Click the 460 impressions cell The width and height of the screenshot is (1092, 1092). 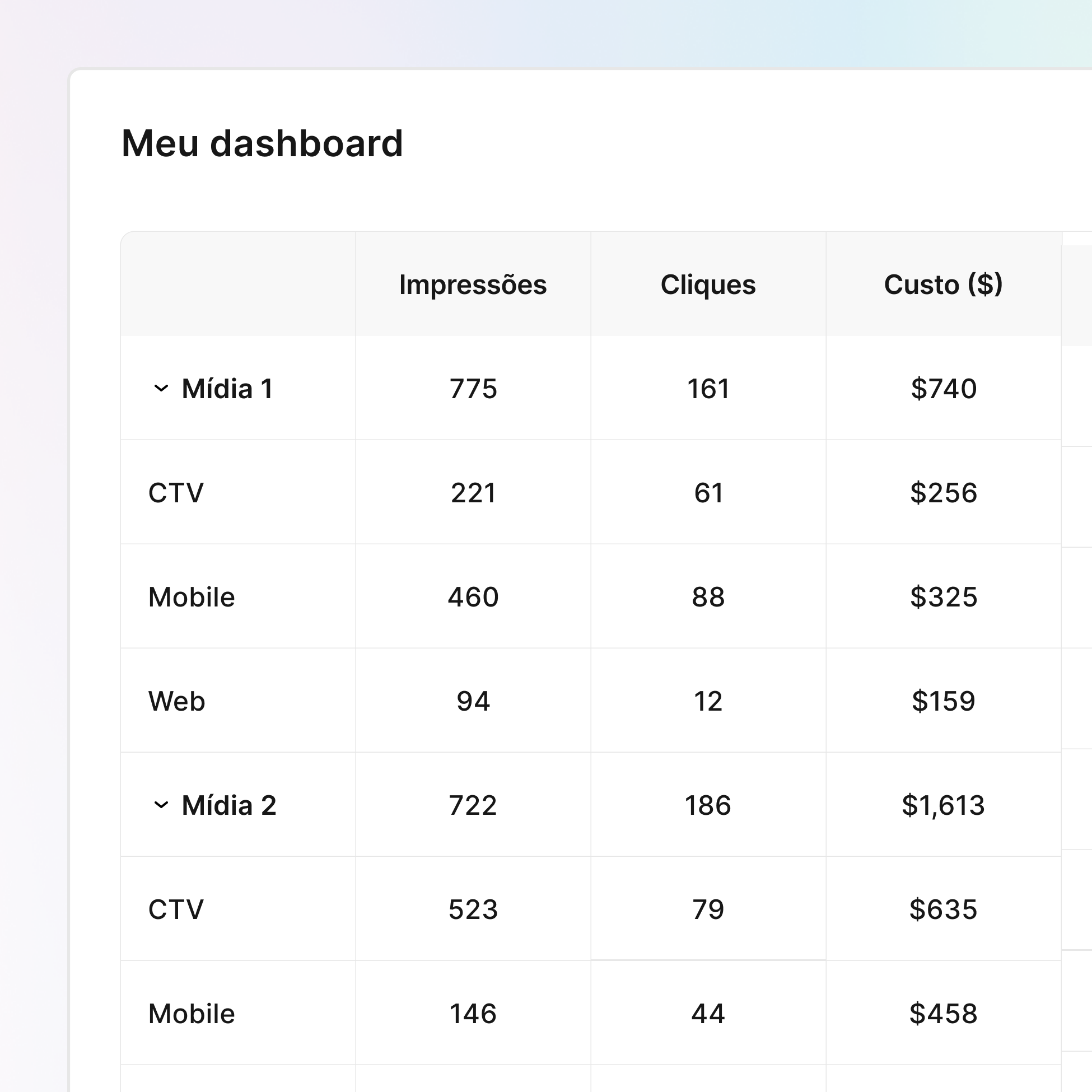473,598
